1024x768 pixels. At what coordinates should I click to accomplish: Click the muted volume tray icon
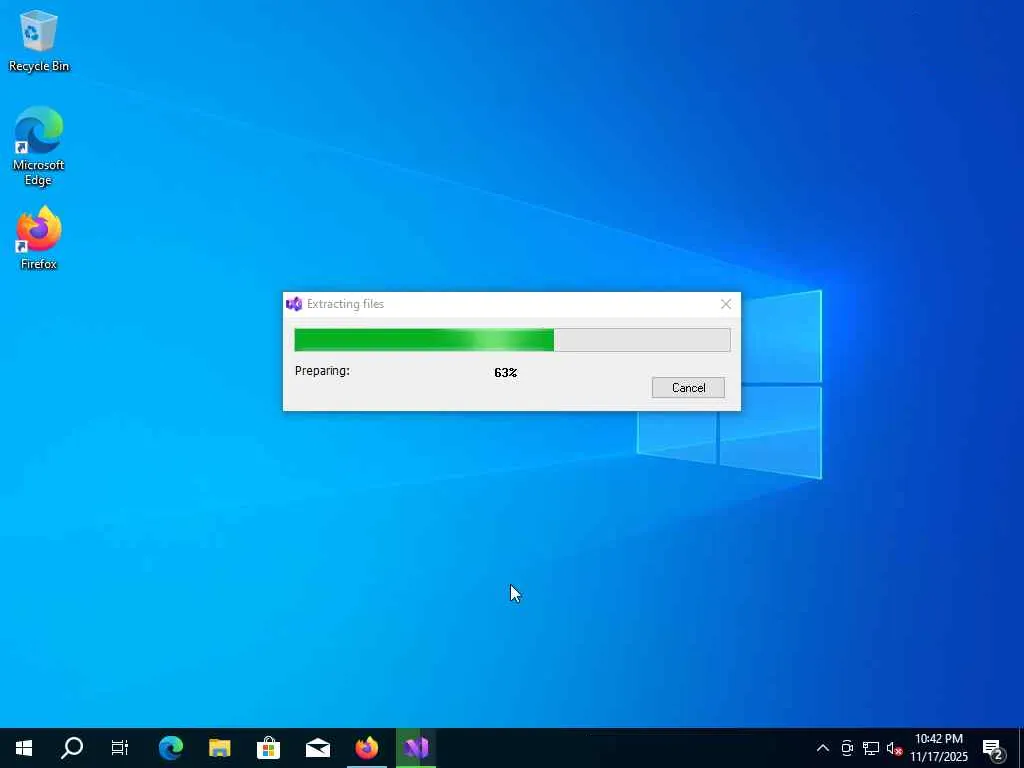click(894, 748)
